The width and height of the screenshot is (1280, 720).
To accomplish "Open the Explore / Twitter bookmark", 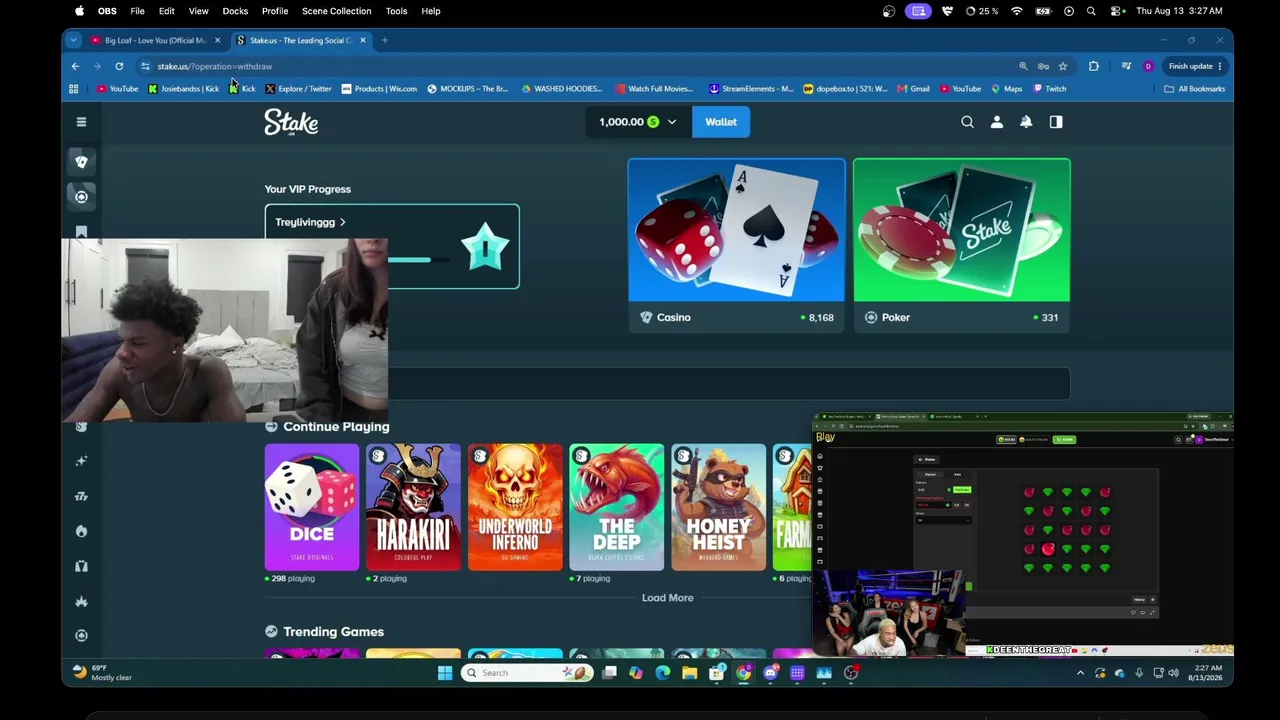I will tap(298, 89).
